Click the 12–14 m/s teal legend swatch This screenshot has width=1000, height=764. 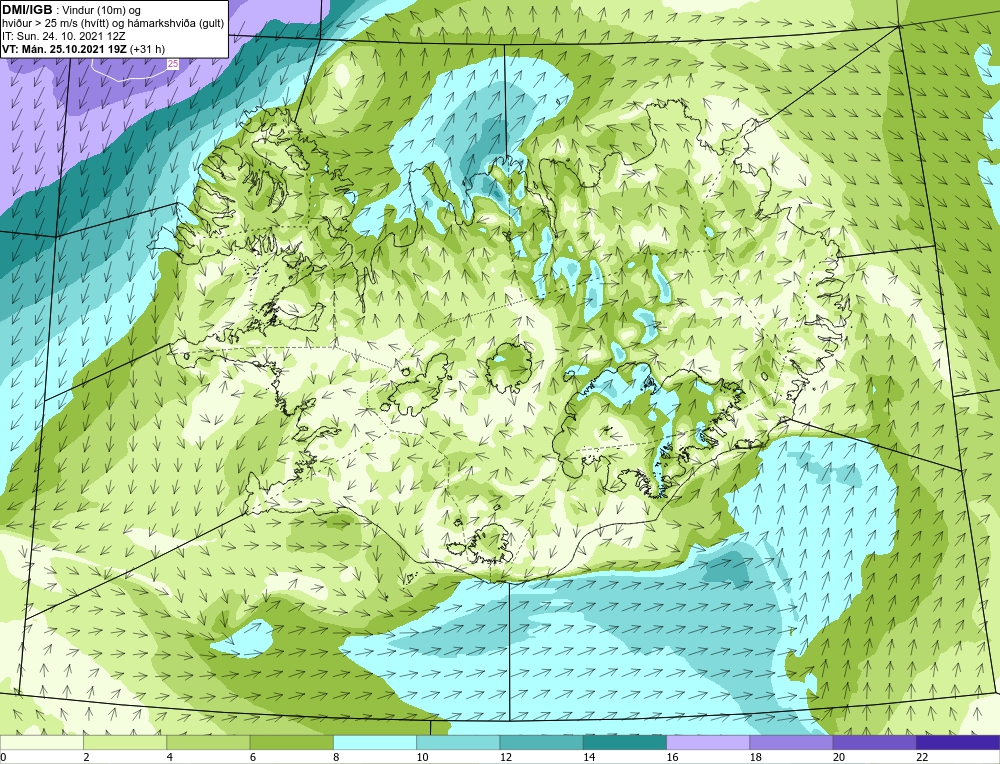[541, 743]
